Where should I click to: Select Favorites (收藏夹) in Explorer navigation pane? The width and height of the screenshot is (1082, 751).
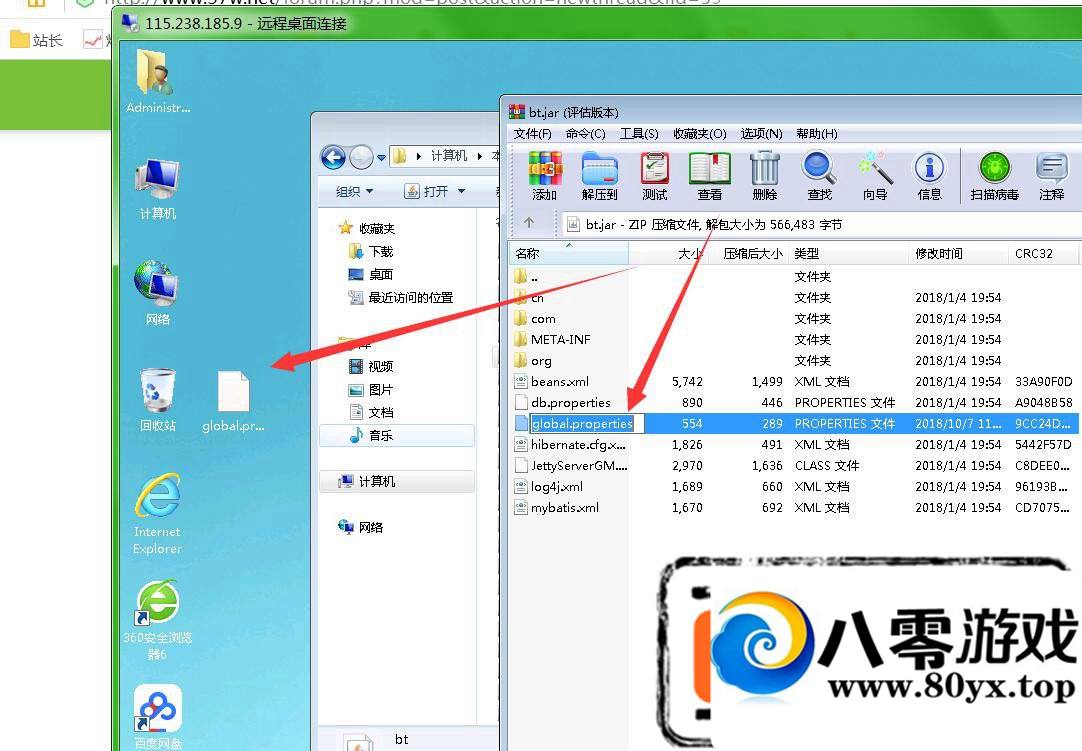coord(367,228)
